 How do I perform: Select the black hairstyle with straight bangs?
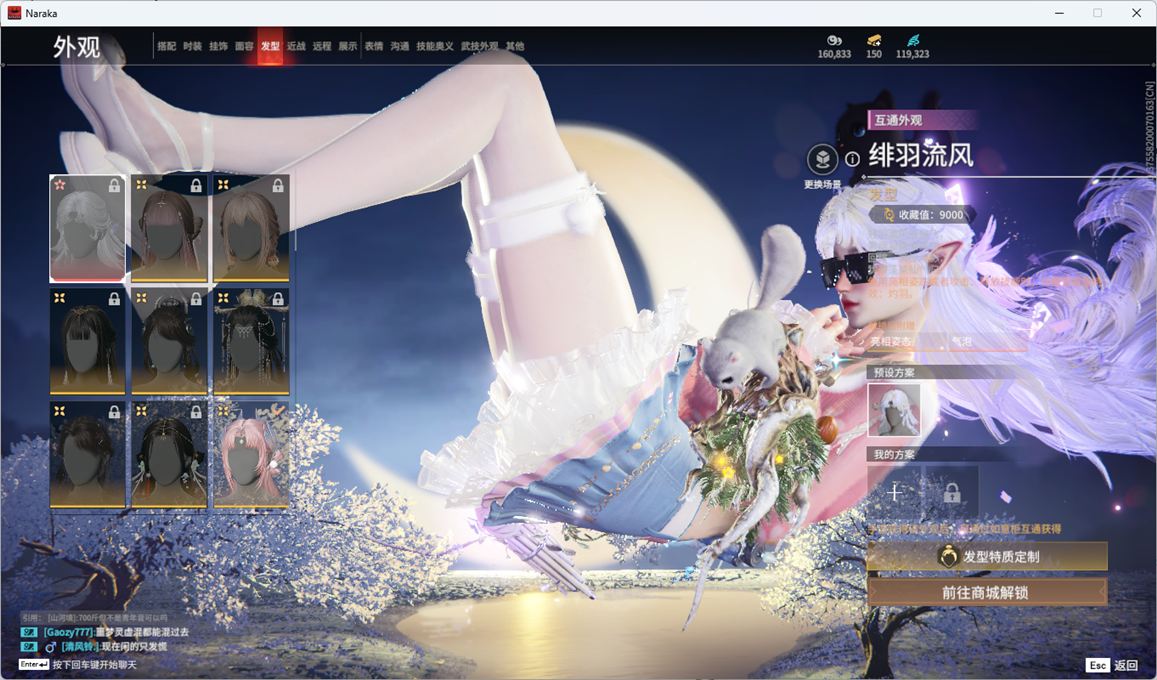[x=87, y=341]
